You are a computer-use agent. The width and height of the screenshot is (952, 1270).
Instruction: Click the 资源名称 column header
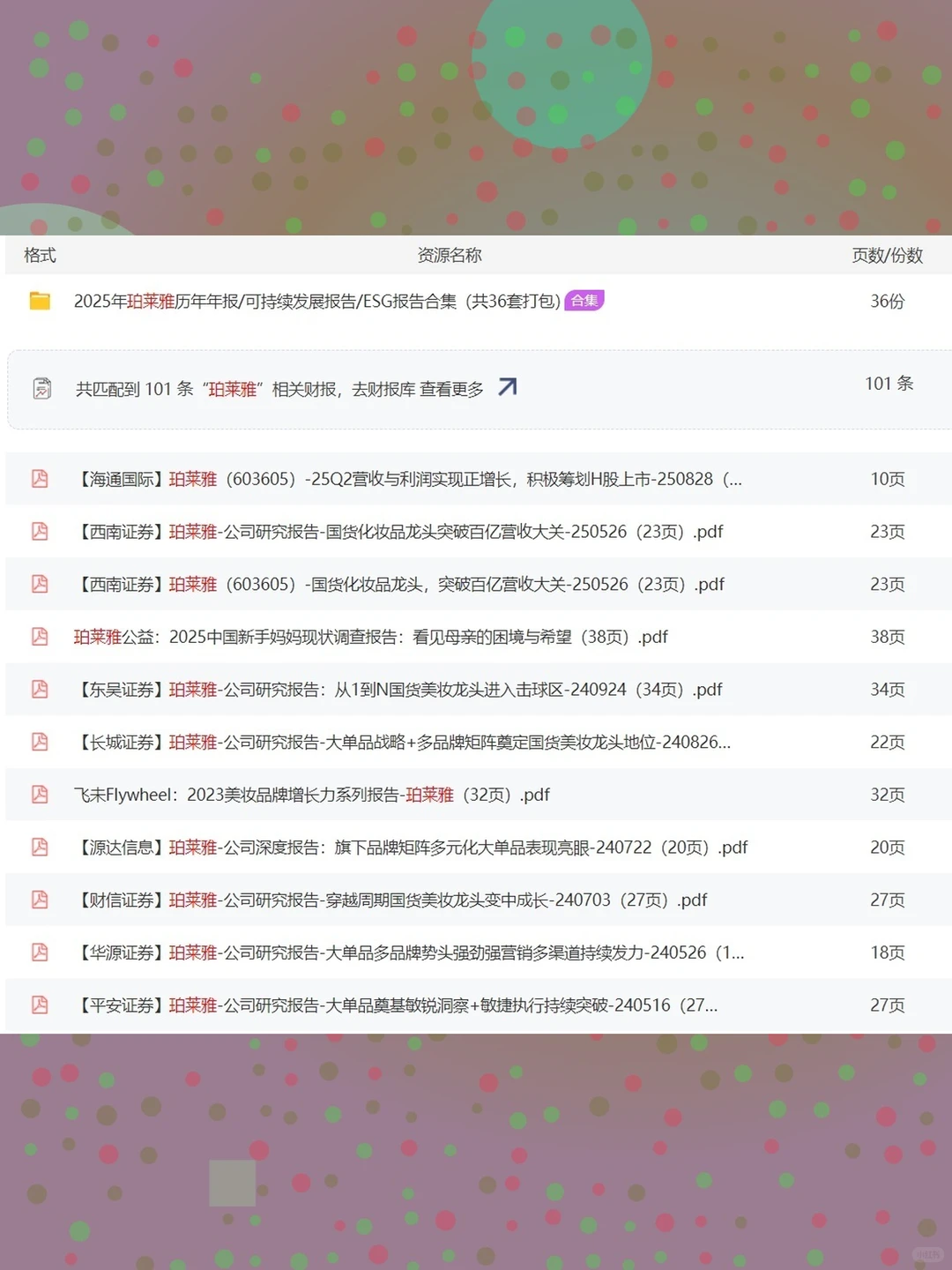450,255
